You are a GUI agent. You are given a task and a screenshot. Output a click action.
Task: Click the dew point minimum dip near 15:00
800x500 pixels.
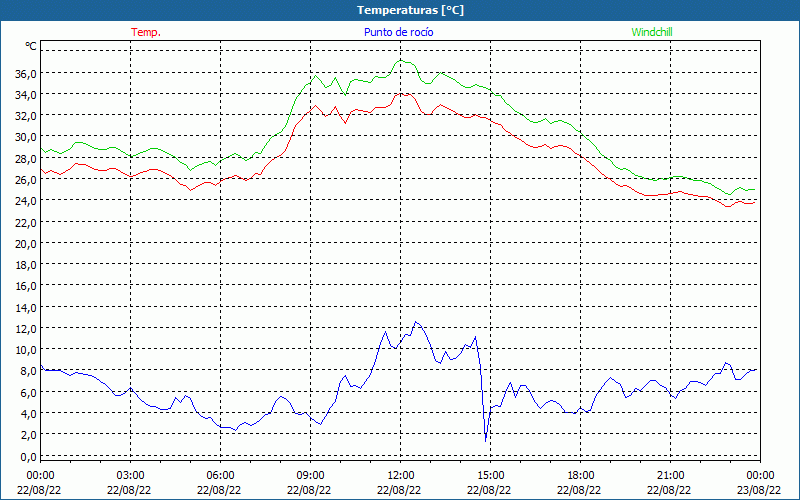coord(485,441)
